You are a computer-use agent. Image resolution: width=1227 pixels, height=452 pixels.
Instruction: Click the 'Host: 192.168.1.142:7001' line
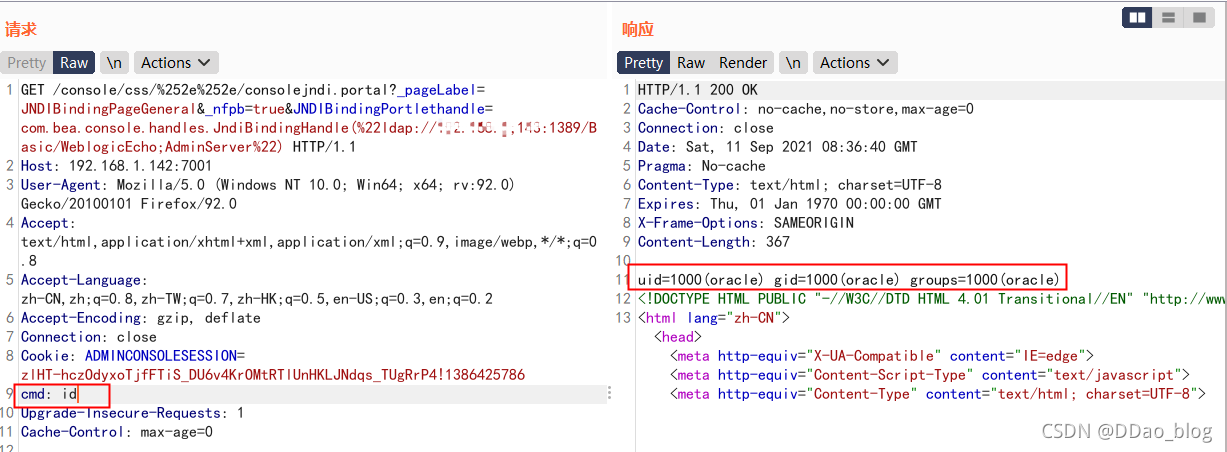point(116,166)
